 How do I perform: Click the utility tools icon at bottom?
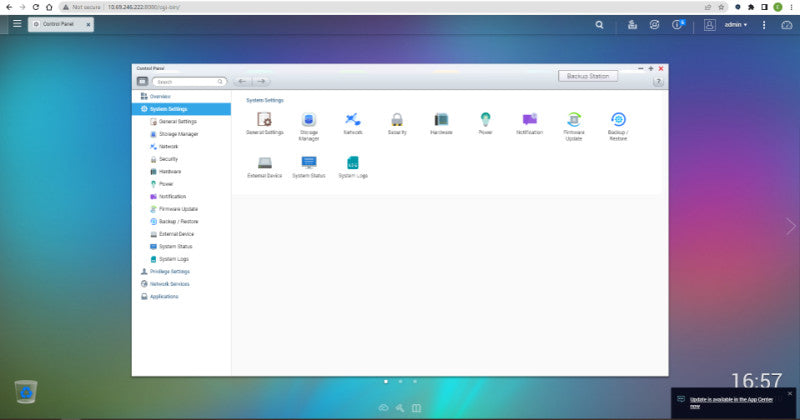click(400, 408)
